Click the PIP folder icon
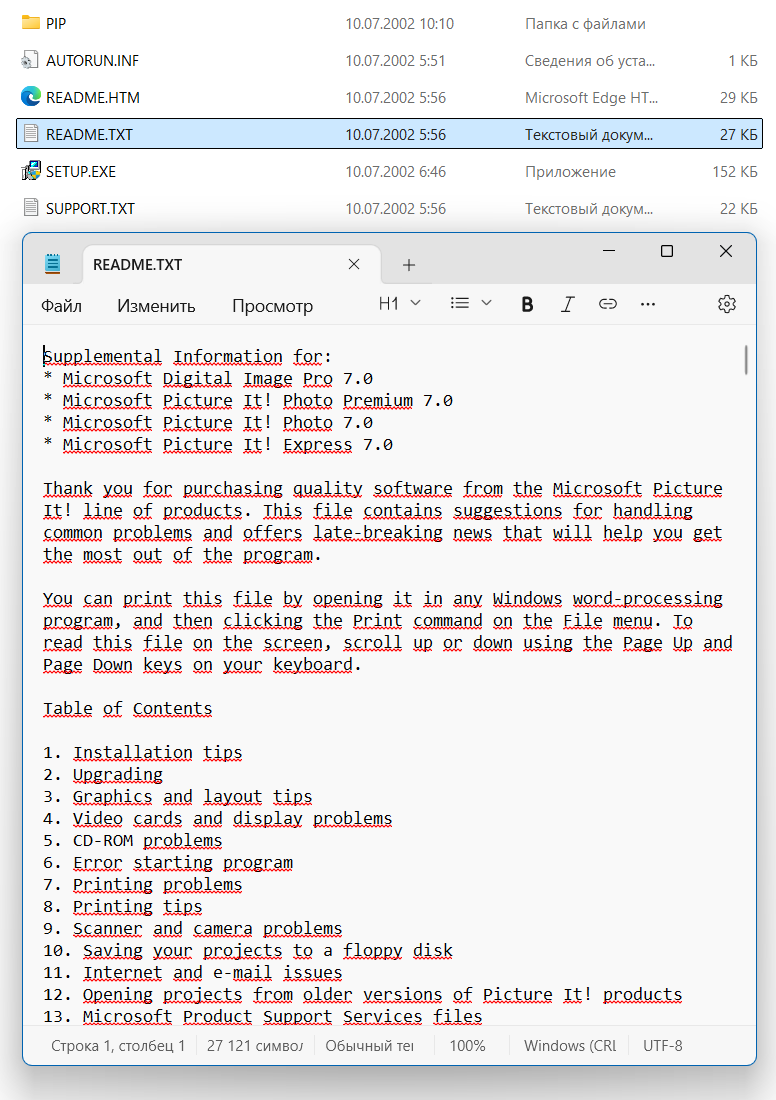This screenshot has height=1100, width=776. point(30,23)
